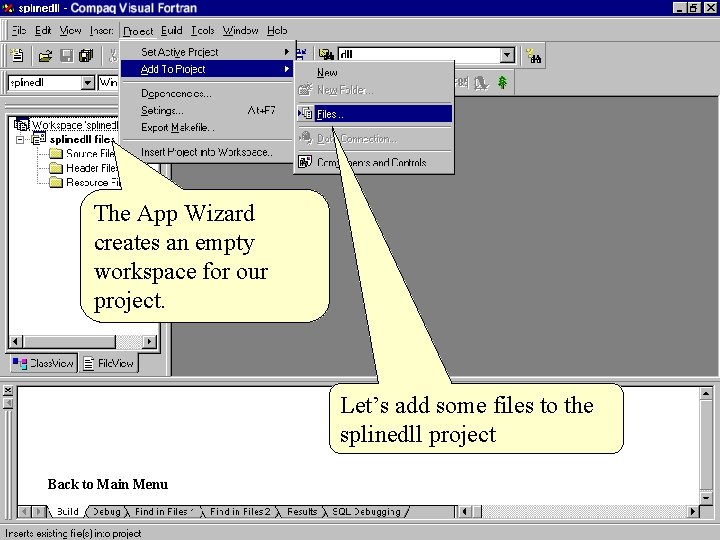Select Insert Project into Workspace
Image resolution: width=720 pixels, height=540 pixels.
207,152
